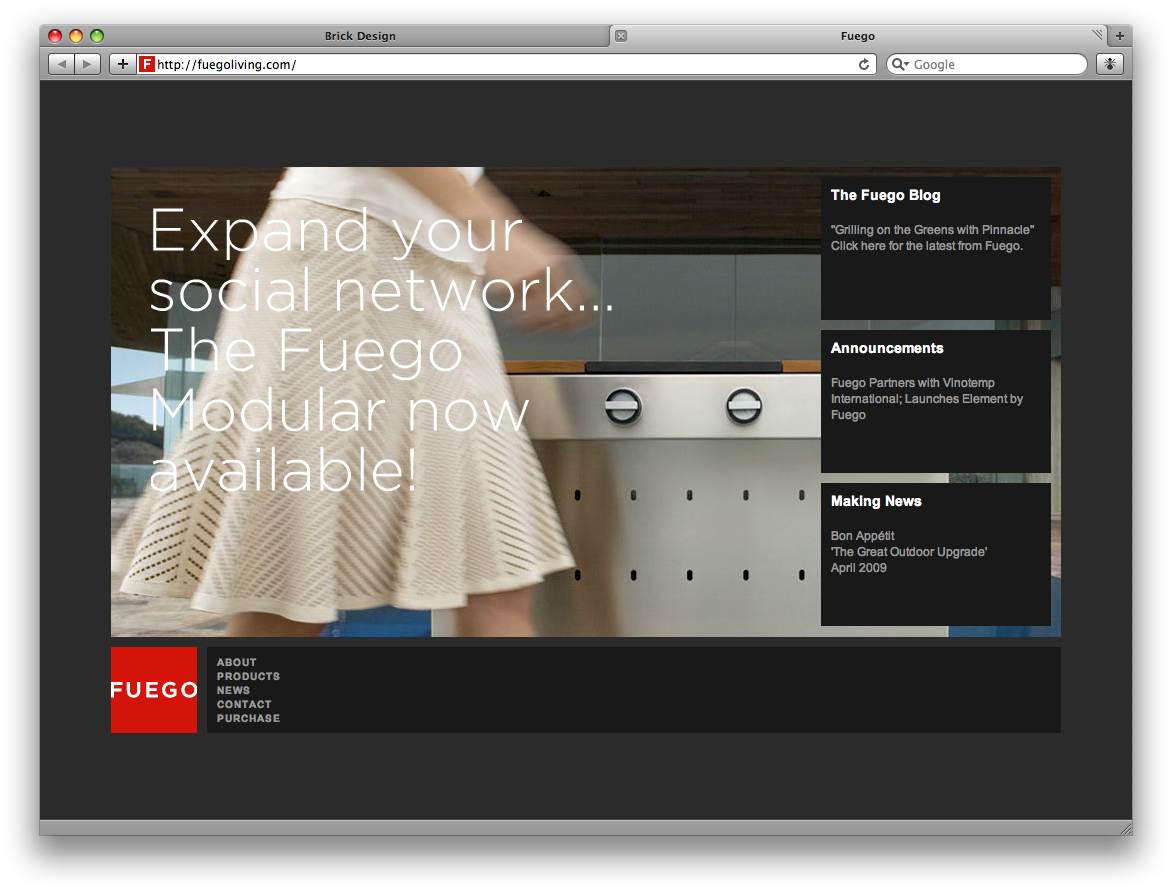Go forward with the browser forward arrow

point(87,64)
